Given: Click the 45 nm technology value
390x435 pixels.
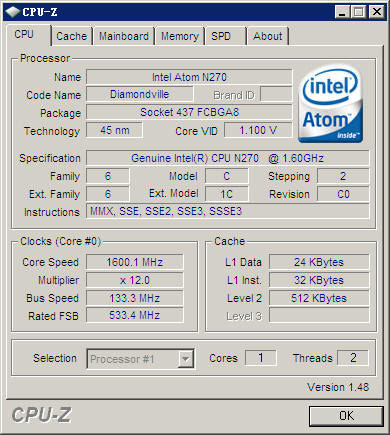Looking at the screenshot, I should coord(114,130).
